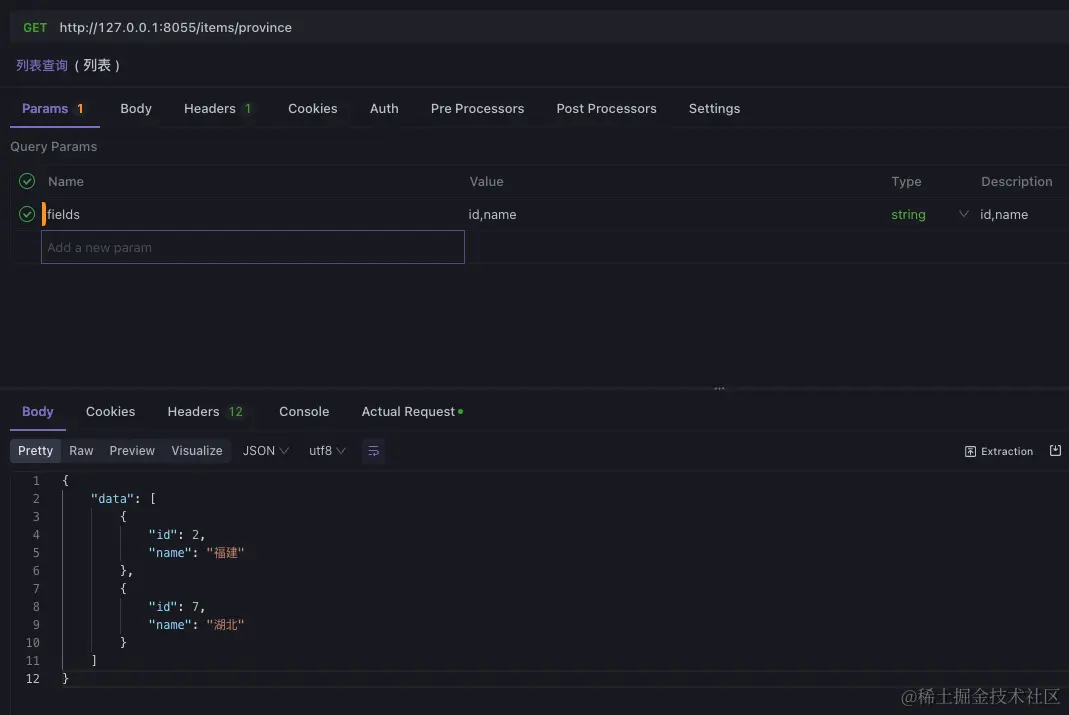The image size is (1069, 715).
Task: Click the 列表查询 link
Action: pyautogui.click(x=42, y=65)
